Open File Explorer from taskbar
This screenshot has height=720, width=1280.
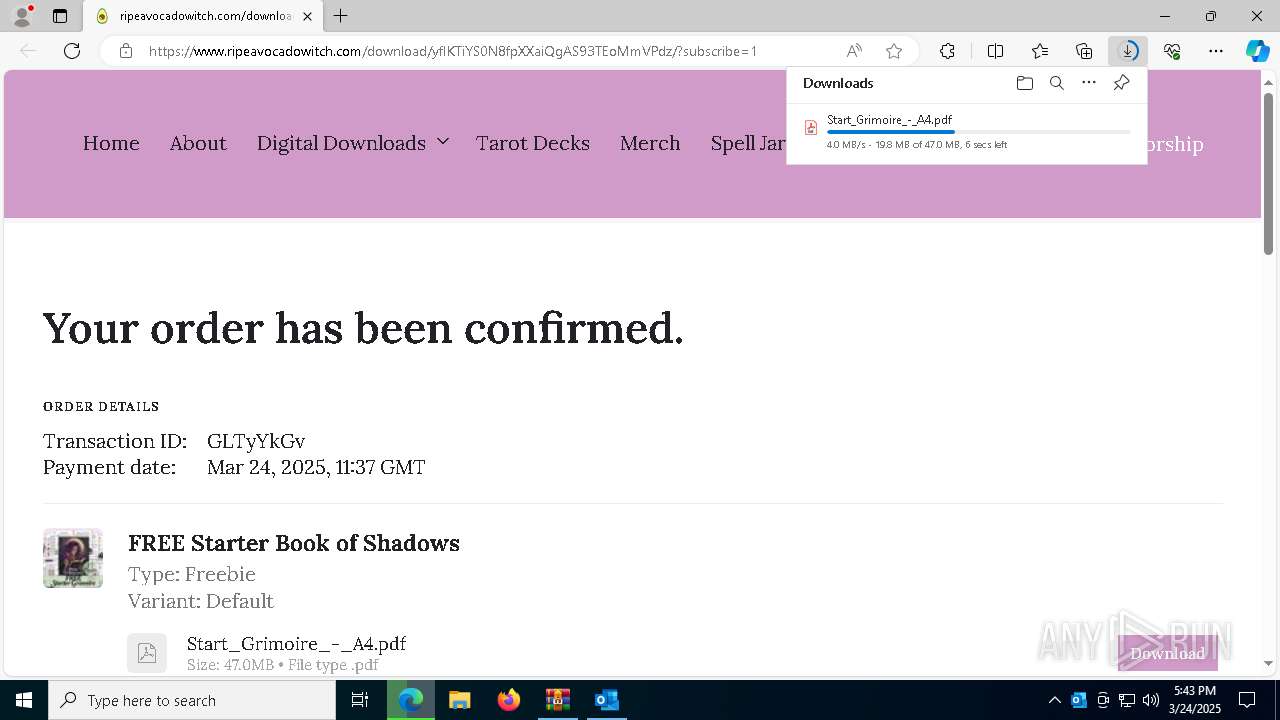point(459,700)
